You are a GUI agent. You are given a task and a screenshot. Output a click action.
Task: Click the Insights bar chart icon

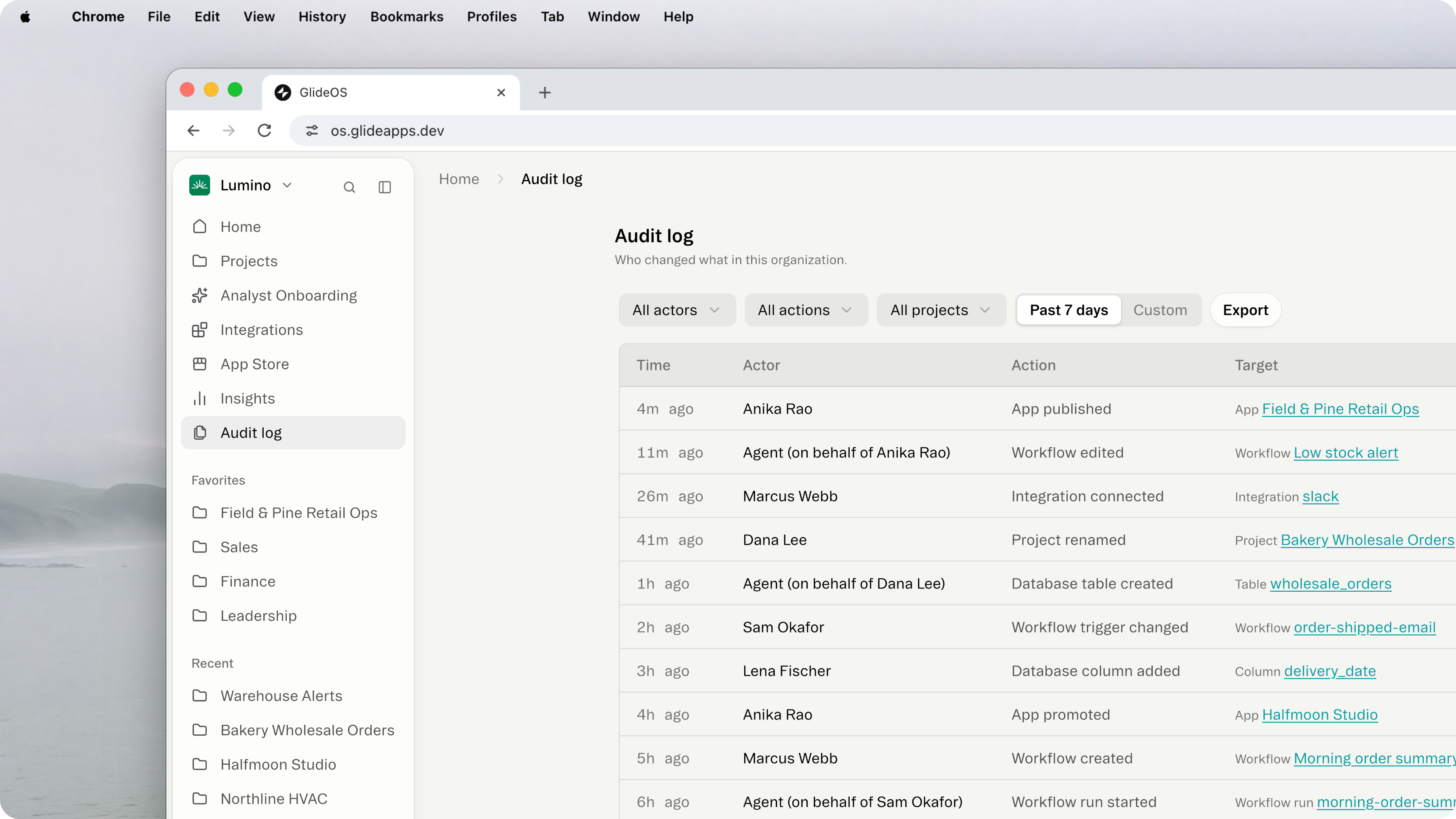click(199, 398)
